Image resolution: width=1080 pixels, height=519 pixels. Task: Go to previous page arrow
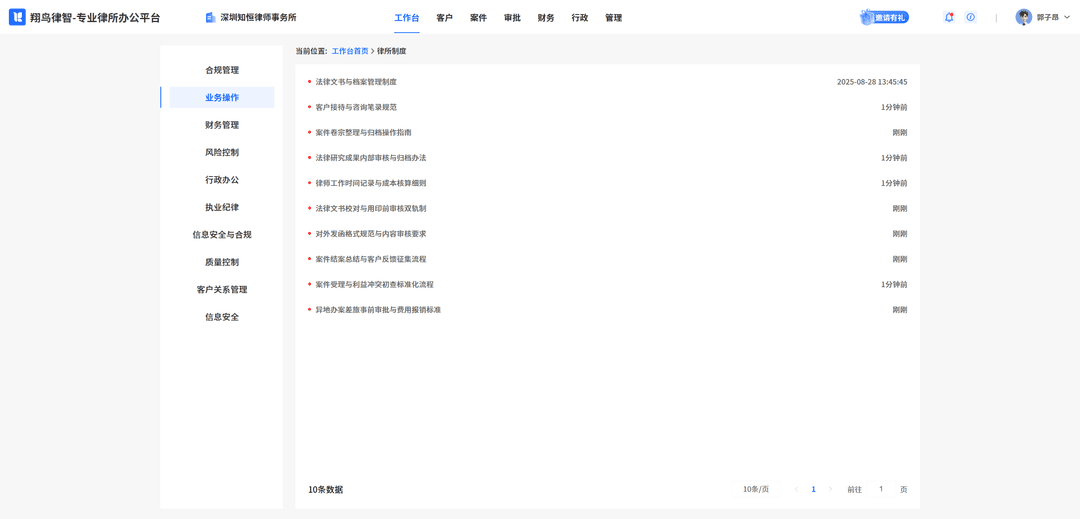796,489
